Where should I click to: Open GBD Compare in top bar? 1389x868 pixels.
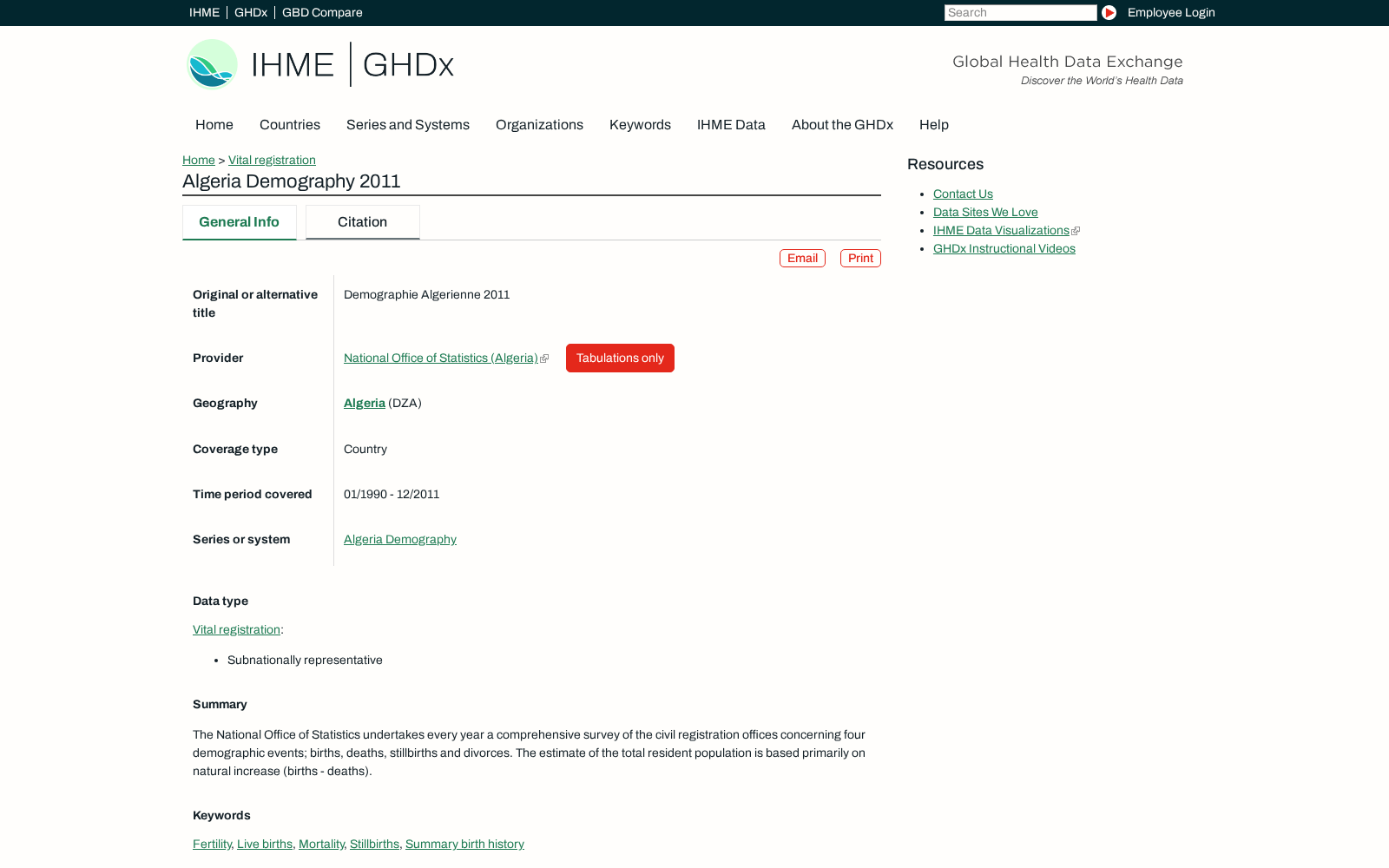322,12
